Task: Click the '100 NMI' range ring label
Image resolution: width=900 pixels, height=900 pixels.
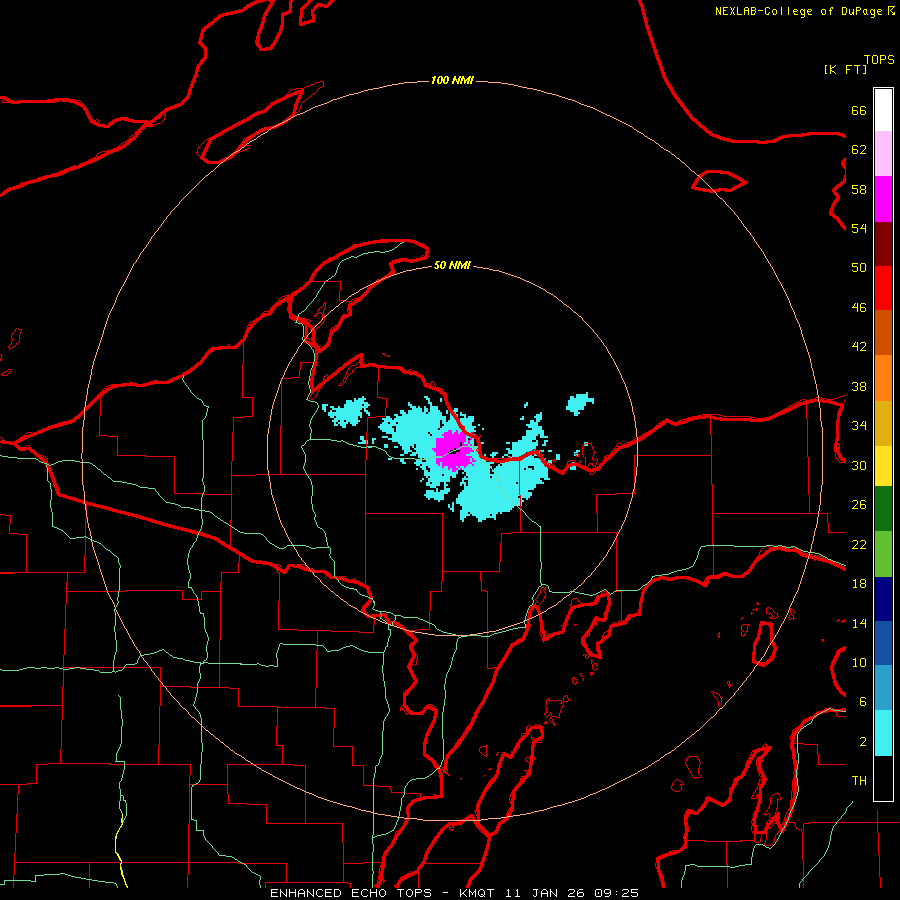Action: 452,80
